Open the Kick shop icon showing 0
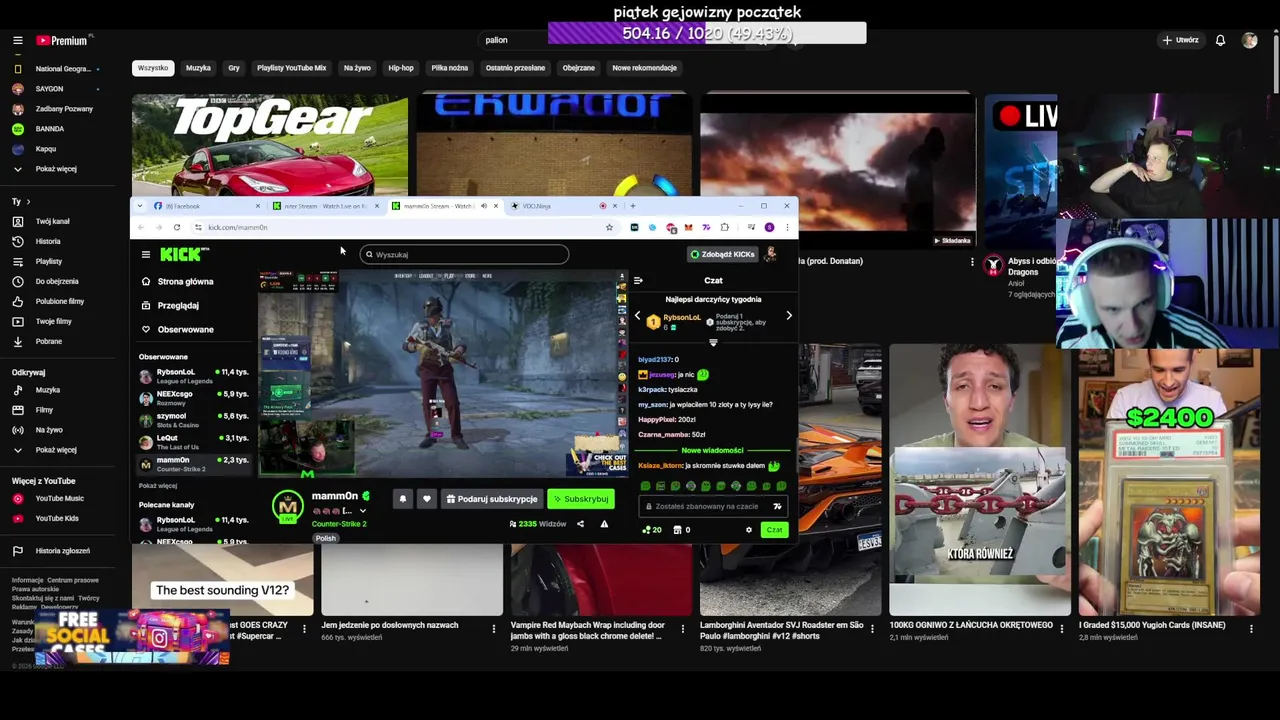1280x720 pixels. (682, 530)
